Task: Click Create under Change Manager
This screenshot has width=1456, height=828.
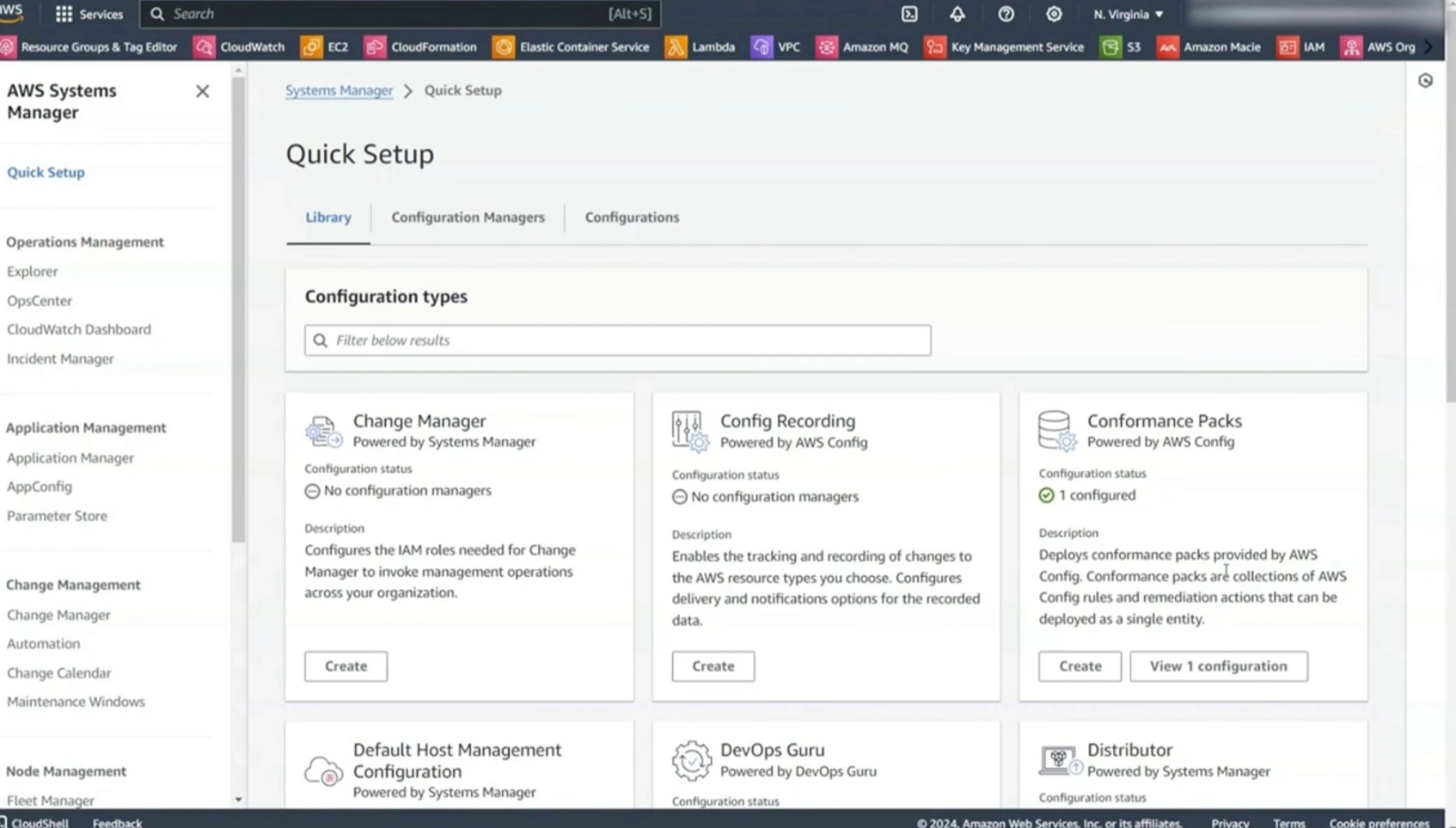Action: pos(346,666)
